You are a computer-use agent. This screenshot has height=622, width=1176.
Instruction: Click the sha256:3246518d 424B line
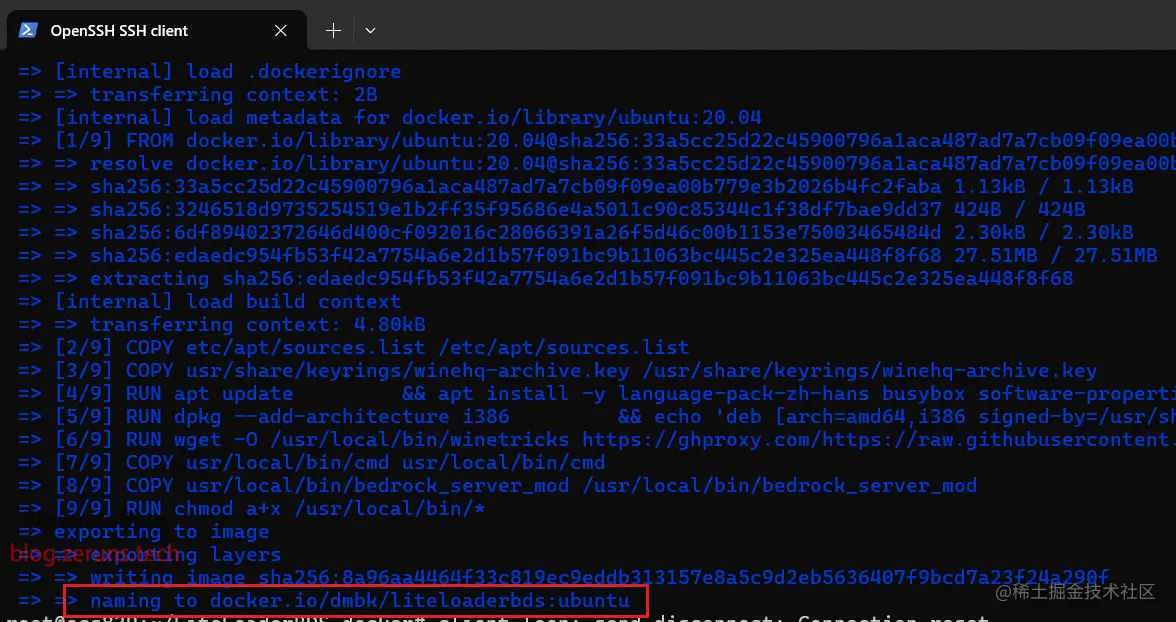(552, 209)
